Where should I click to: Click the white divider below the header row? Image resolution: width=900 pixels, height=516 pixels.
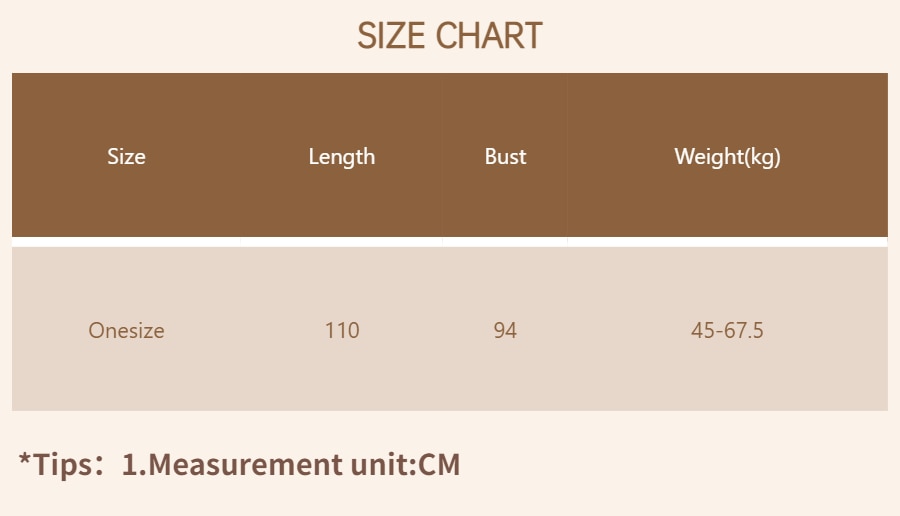[x=449, y=242]
